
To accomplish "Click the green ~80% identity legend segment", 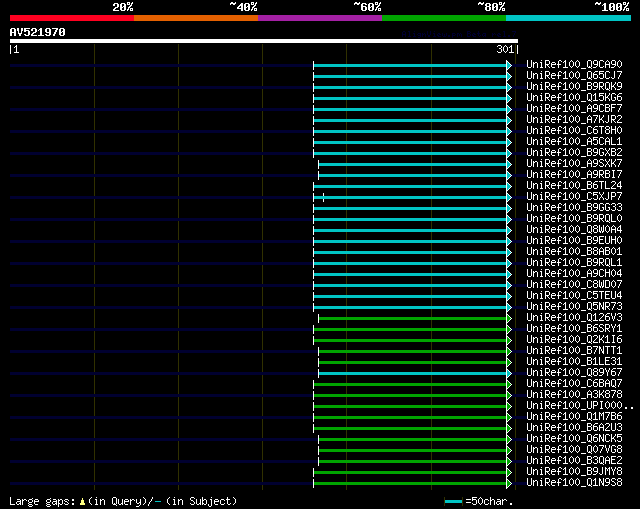I will point(444,18).
